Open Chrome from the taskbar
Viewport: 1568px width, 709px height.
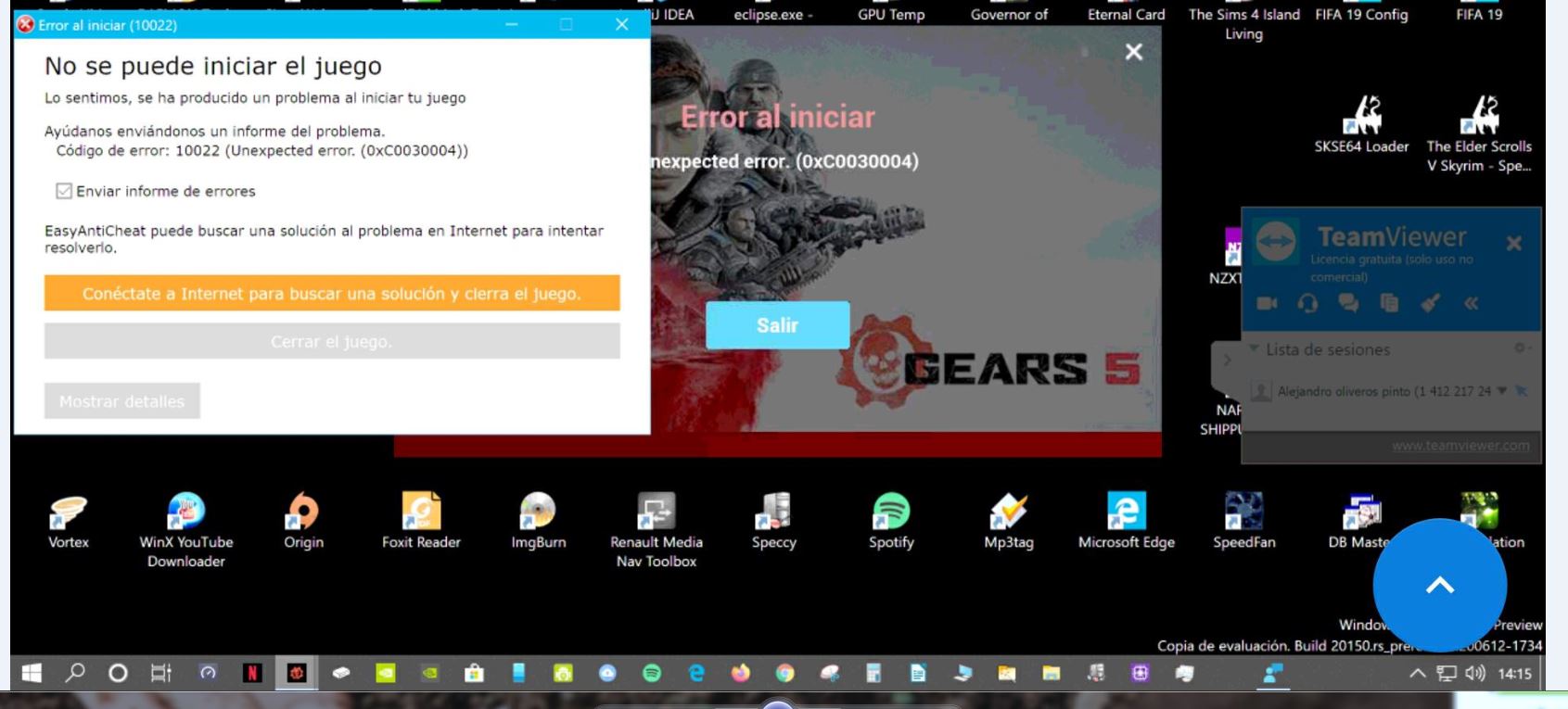[x=785, y=674]
